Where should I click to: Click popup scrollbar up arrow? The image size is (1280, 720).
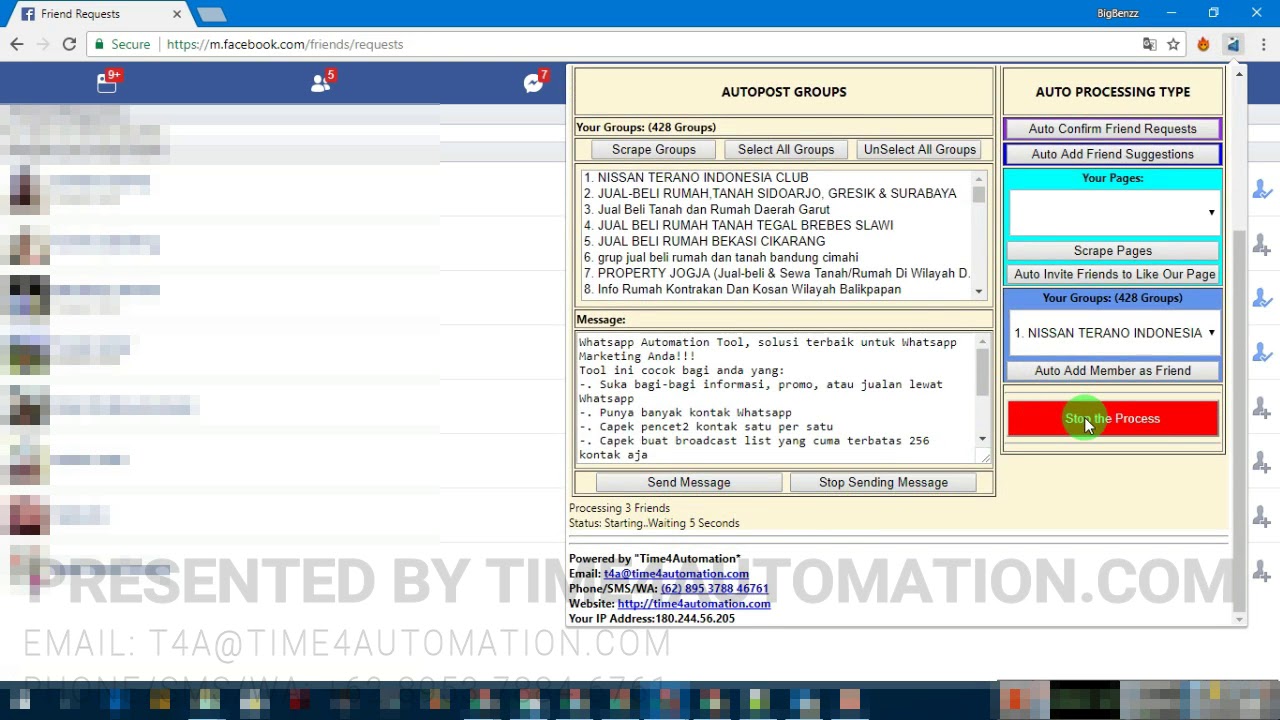1239,74
